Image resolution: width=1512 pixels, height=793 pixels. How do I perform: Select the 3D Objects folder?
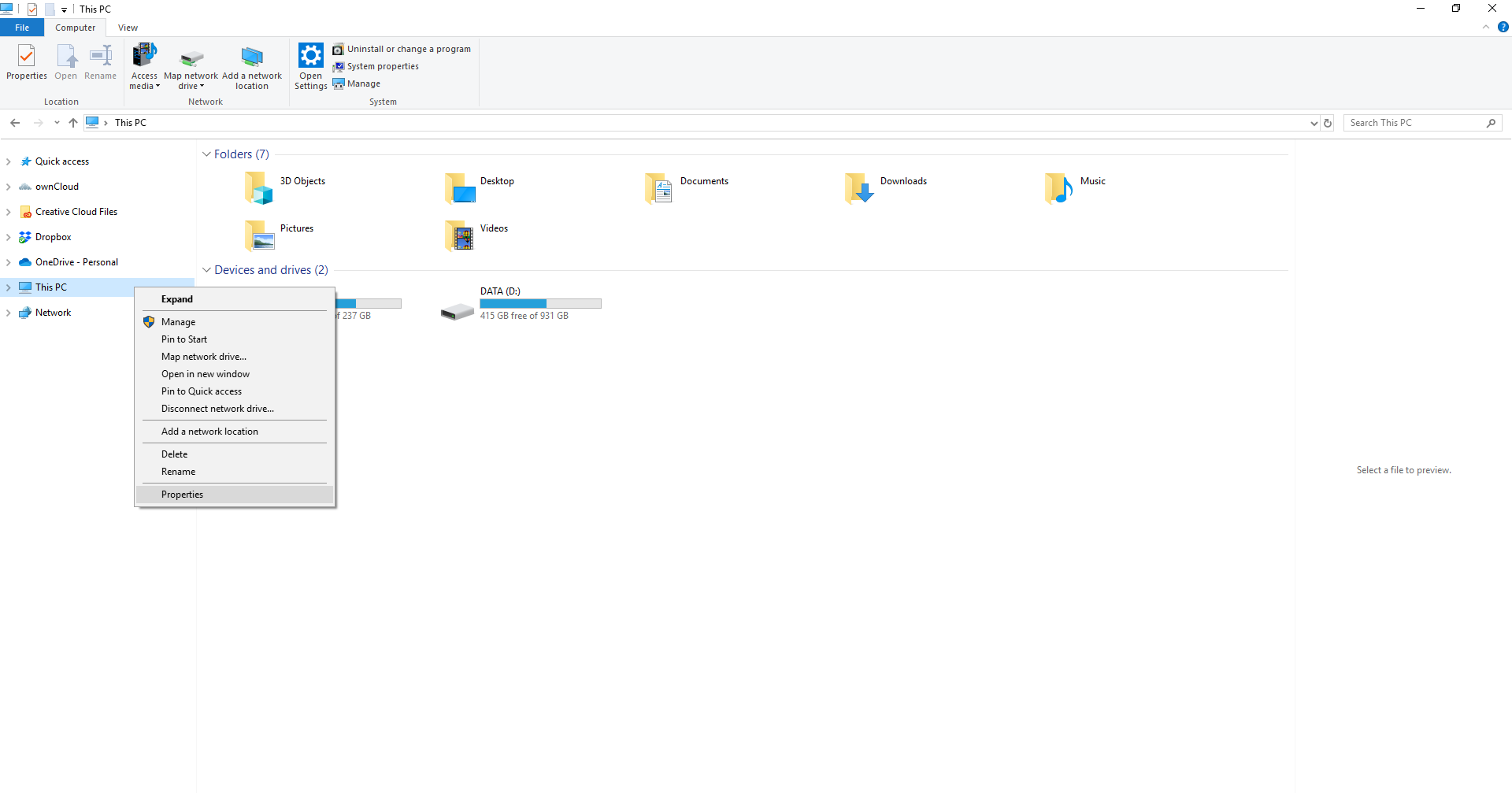259,188
